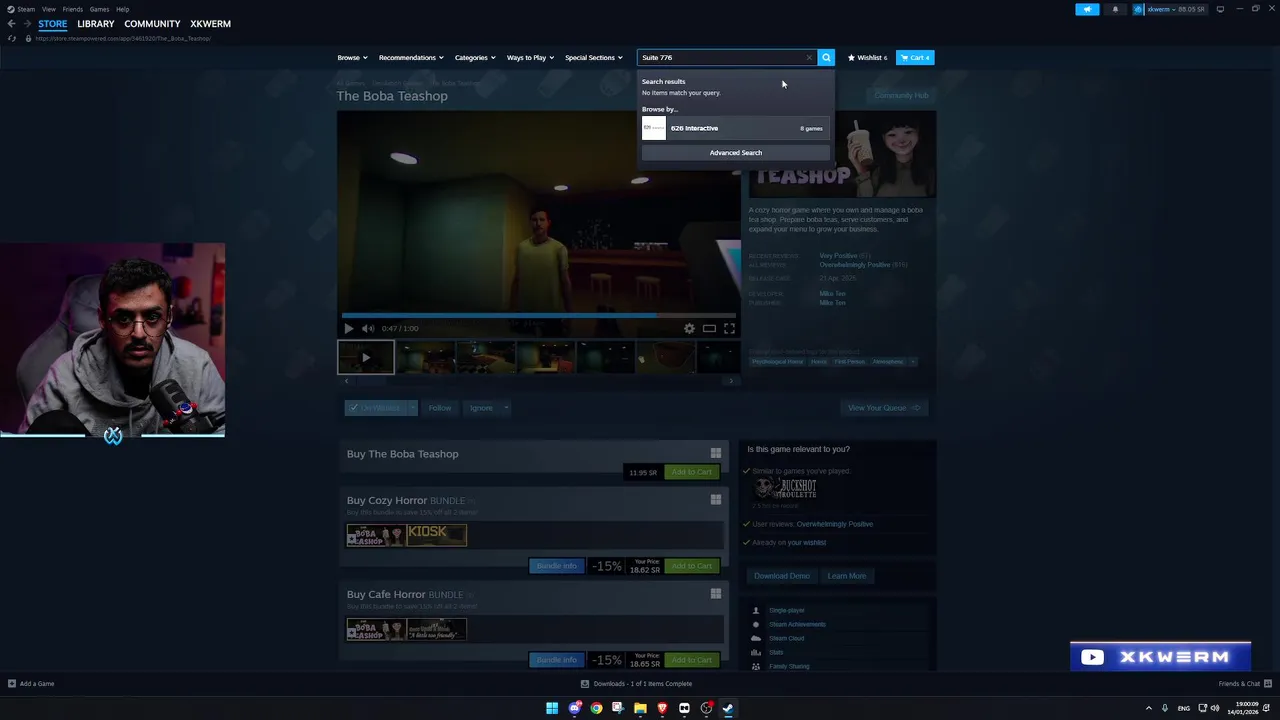Expand the Special Sections dropdown
This screenshot has height=720, width=1280.
click(x=593, y=58)
